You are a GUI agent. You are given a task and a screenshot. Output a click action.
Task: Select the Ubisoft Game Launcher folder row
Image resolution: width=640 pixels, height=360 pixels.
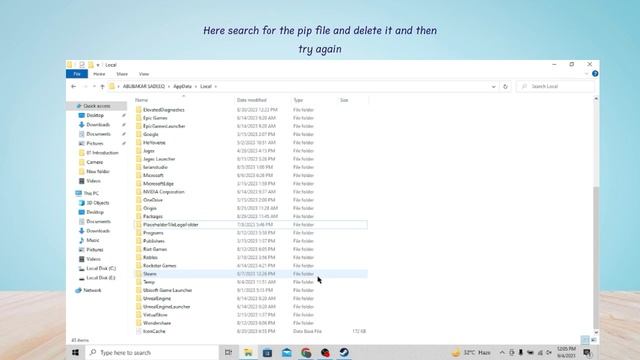(251, 290)
